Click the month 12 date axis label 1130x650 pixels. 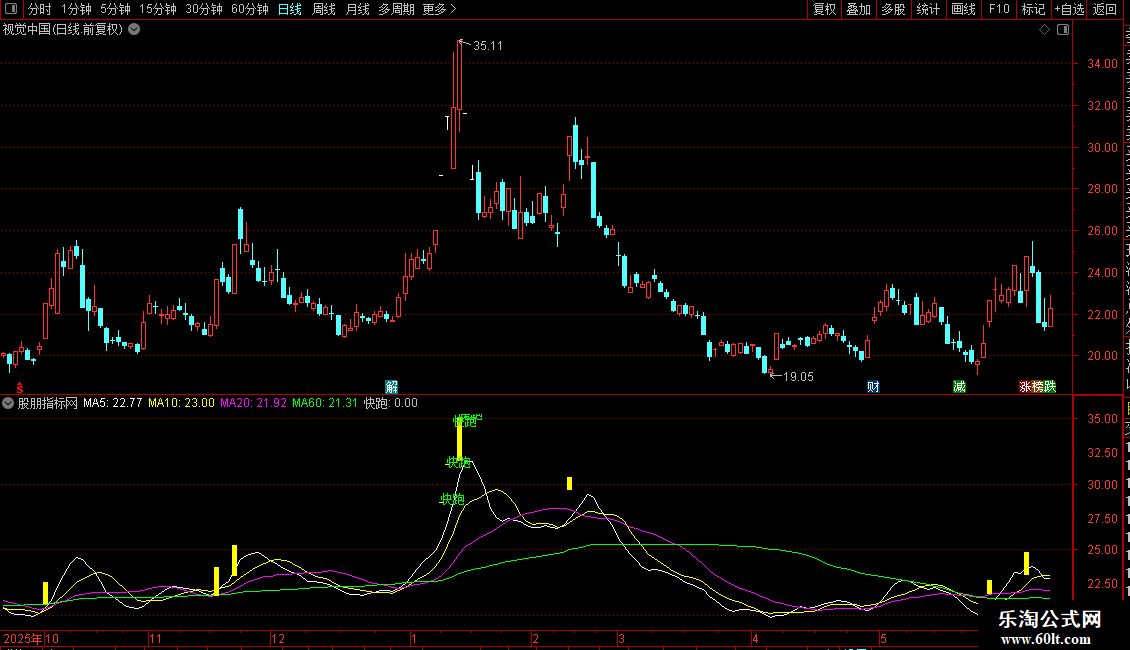point(277,638)
